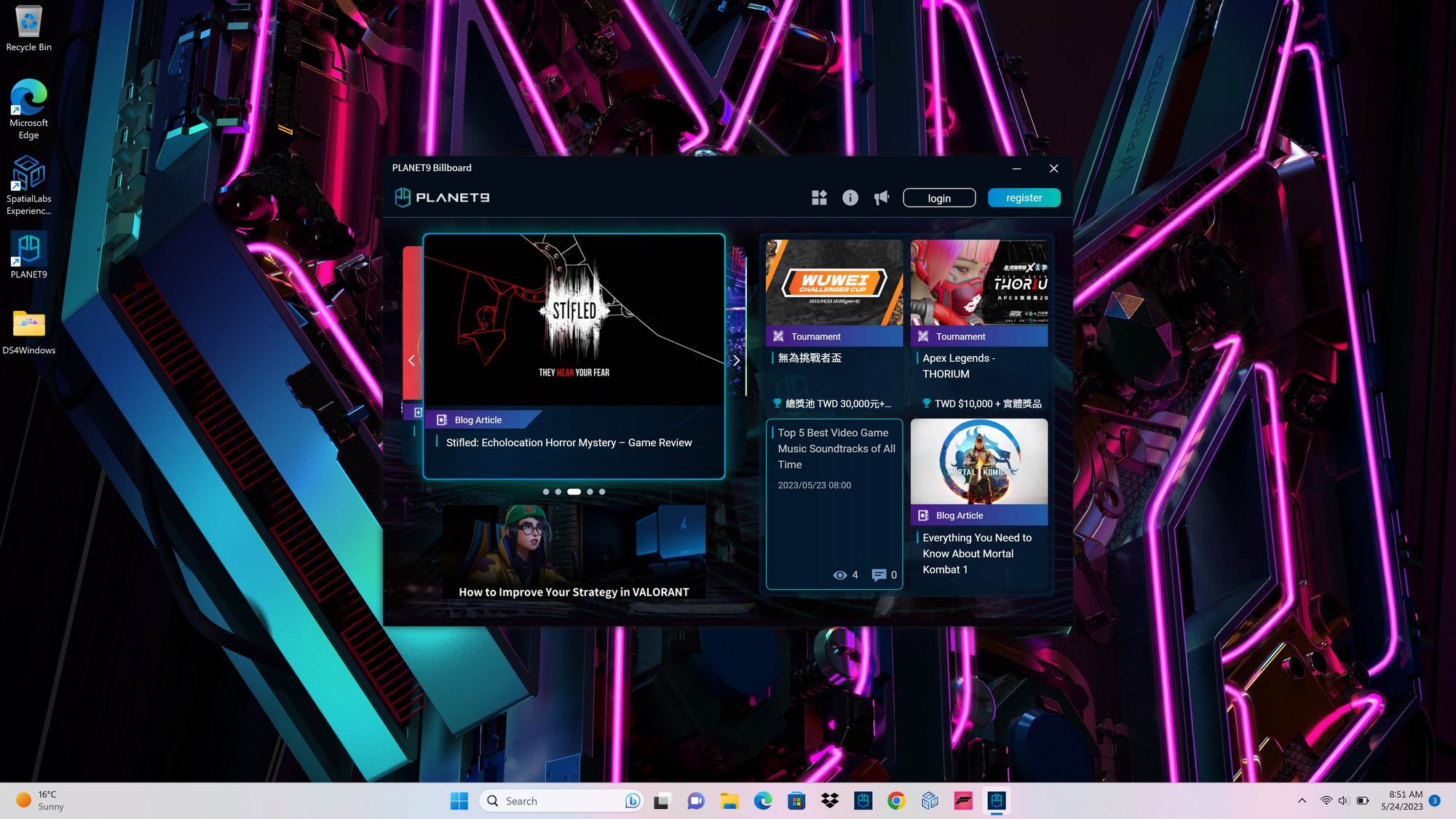The width and height of the screenshot is (1456, 819).
Task: Open File Explorer from the taskbar
Action: coord(729,801)
